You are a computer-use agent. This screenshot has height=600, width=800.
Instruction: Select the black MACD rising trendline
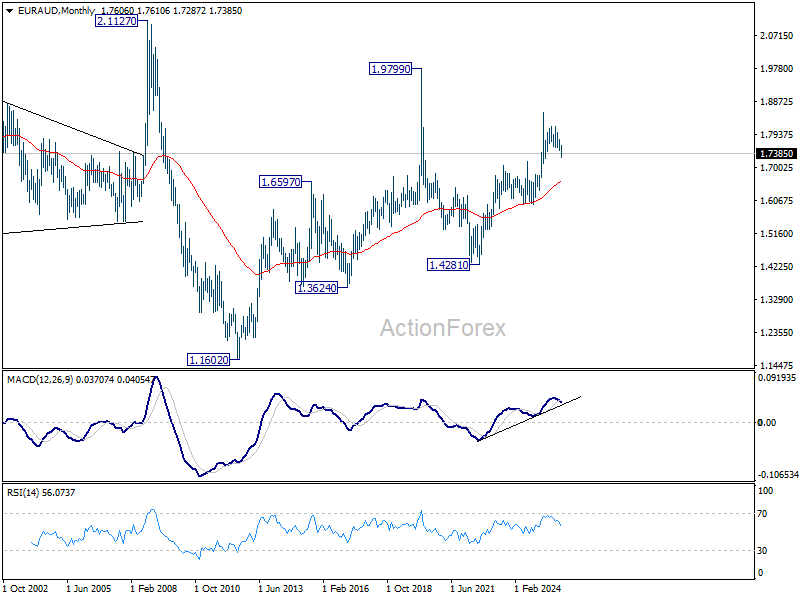tap(530, 418)
